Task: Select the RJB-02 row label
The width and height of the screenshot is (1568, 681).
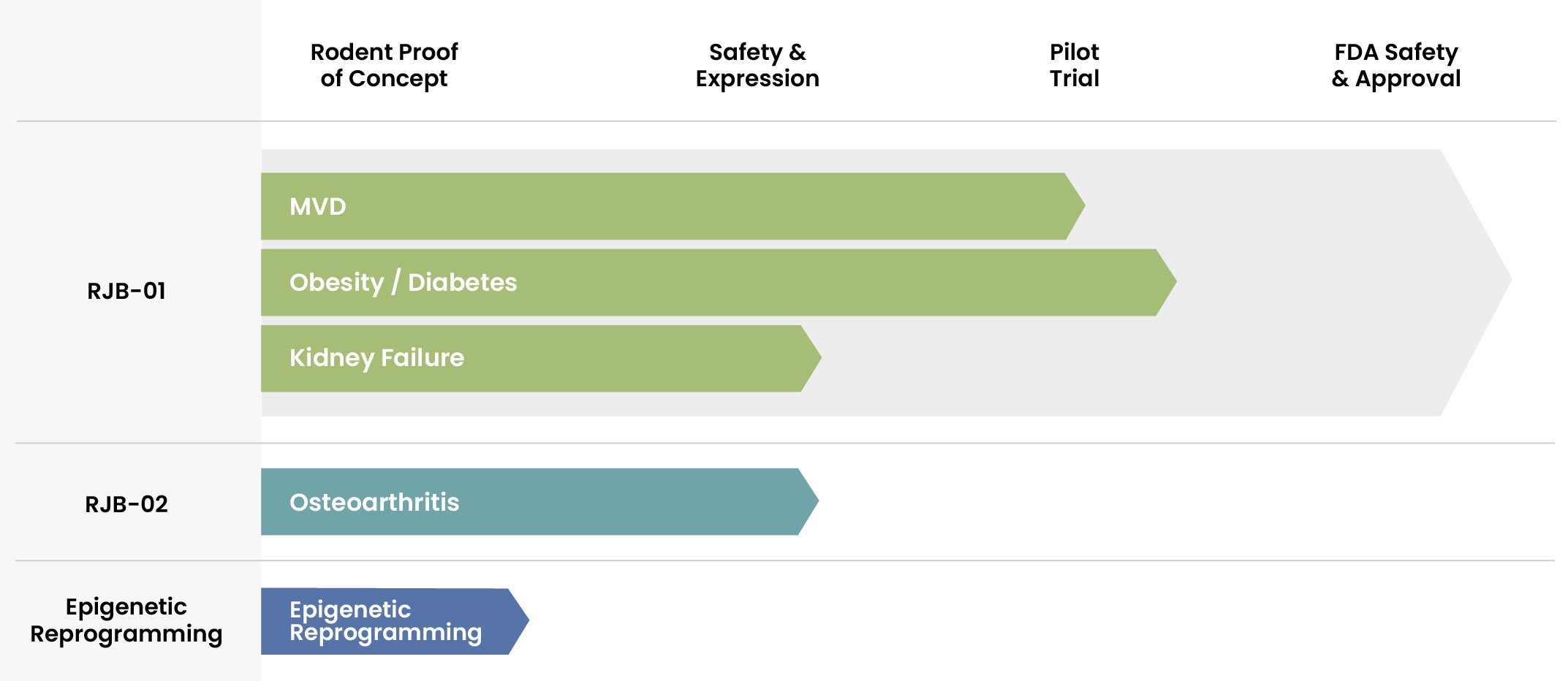Action: 126,504
